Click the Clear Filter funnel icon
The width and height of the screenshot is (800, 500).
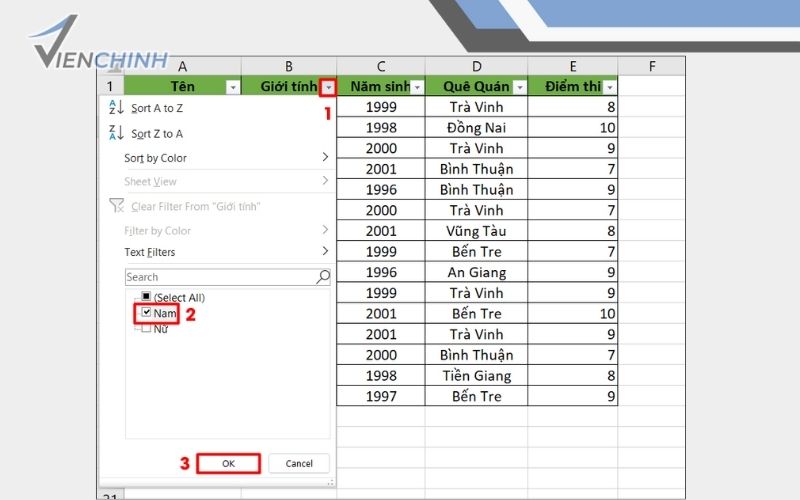116,206
